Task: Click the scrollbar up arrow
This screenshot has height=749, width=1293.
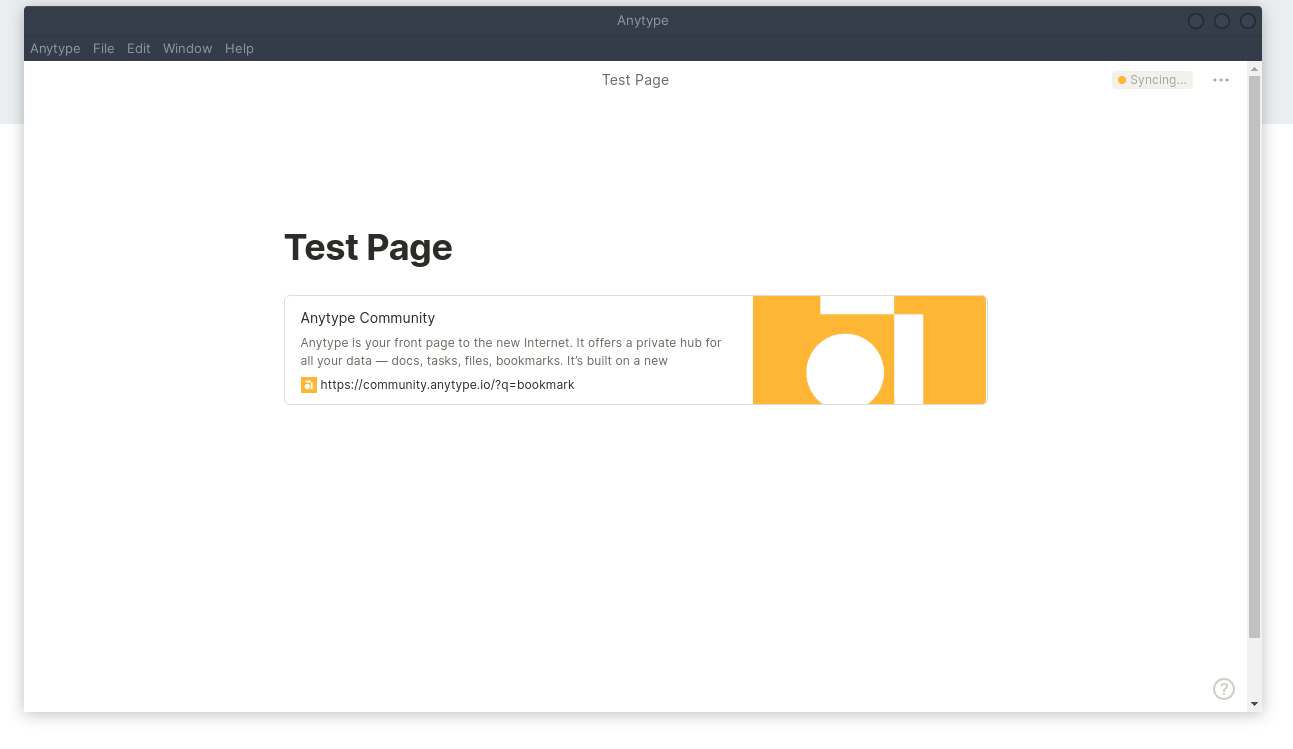Action: (1254, 69)
